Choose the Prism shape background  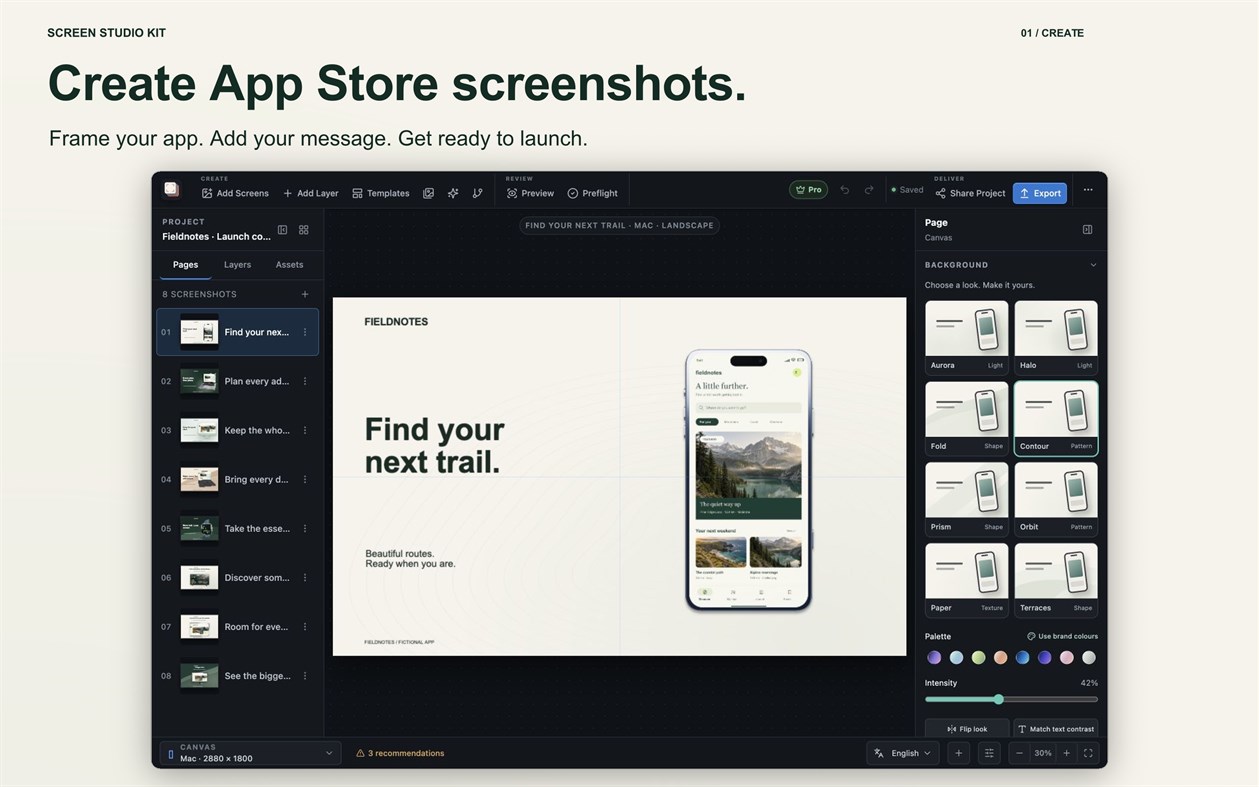coord(967,499)
